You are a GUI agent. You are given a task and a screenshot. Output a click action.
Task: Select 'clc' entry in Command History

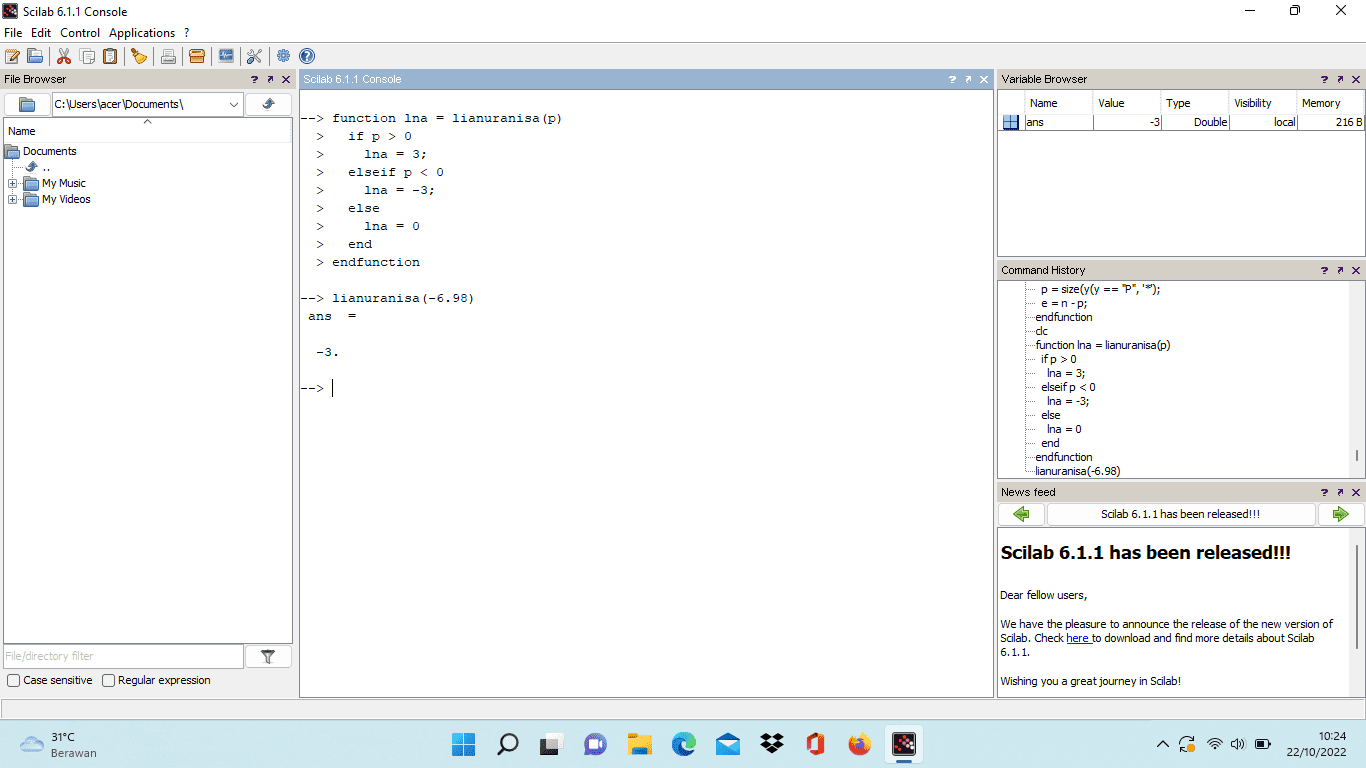click(x=1042, y=331)
